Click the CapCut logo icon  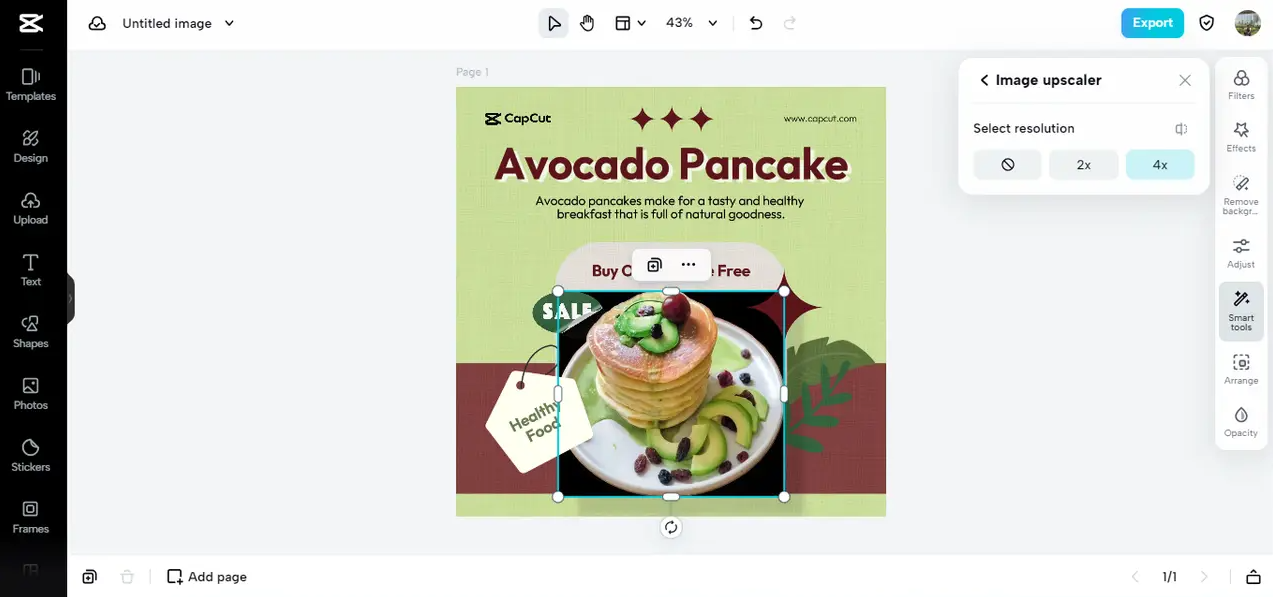30,23
